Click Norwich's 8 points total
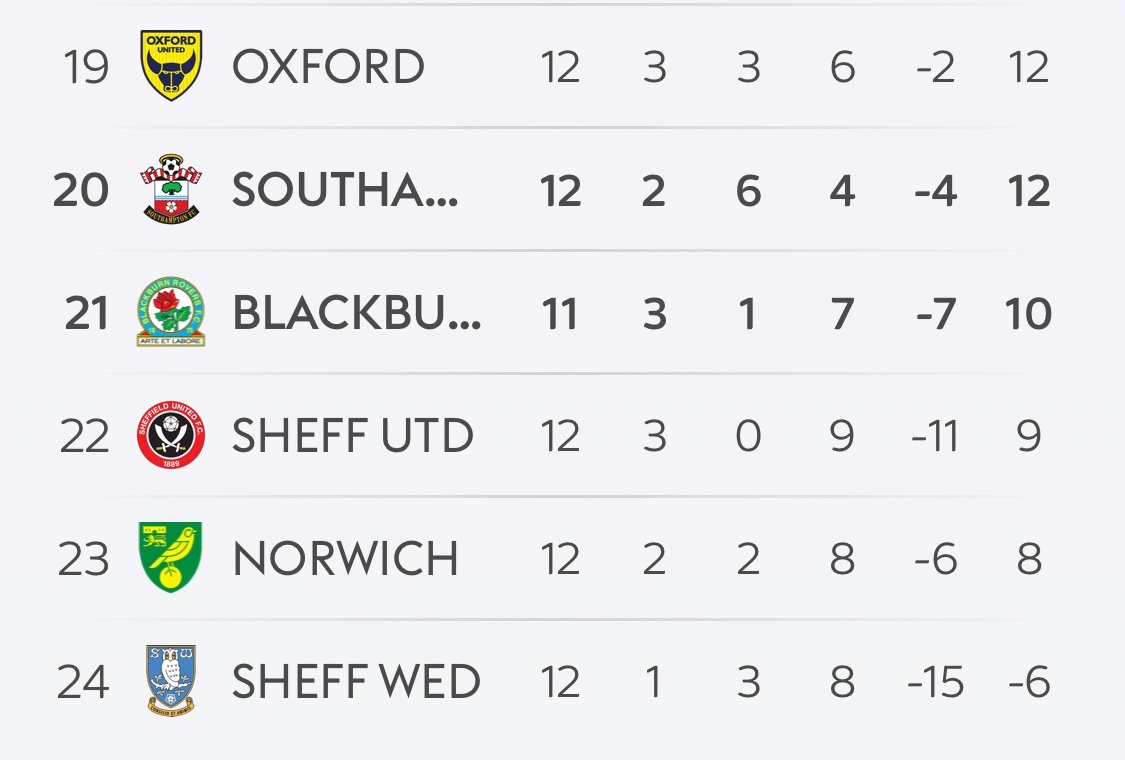1125x760 pixels. click(1029, 559)
